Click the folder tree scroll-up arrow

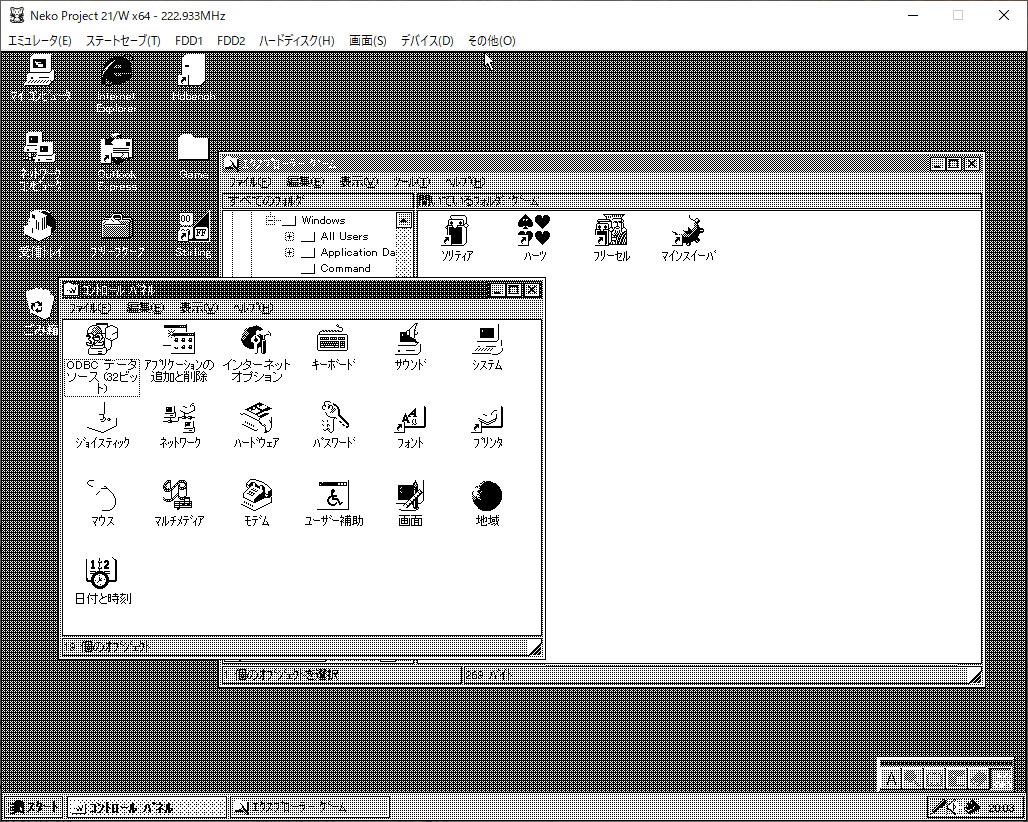404,220
